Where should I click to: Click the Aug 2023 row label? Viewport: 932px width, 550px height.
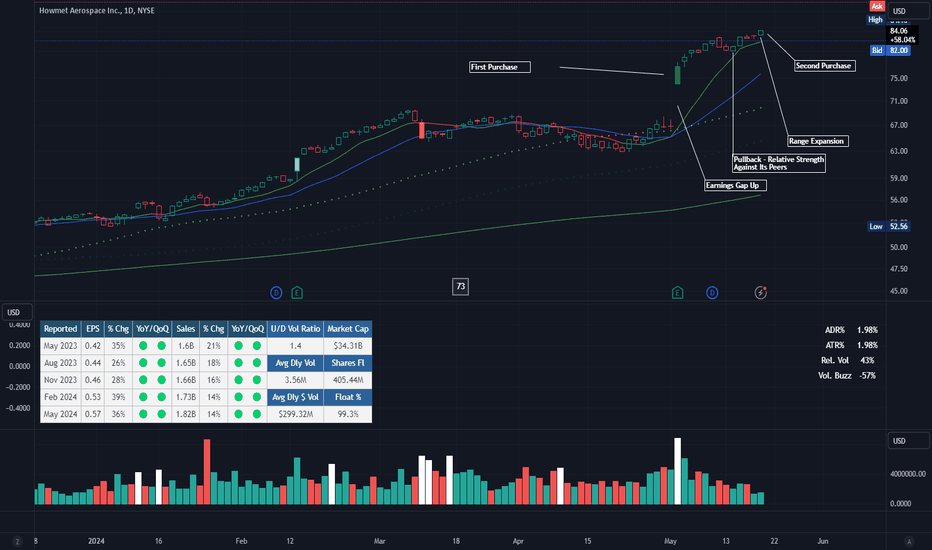coord(60,363)
